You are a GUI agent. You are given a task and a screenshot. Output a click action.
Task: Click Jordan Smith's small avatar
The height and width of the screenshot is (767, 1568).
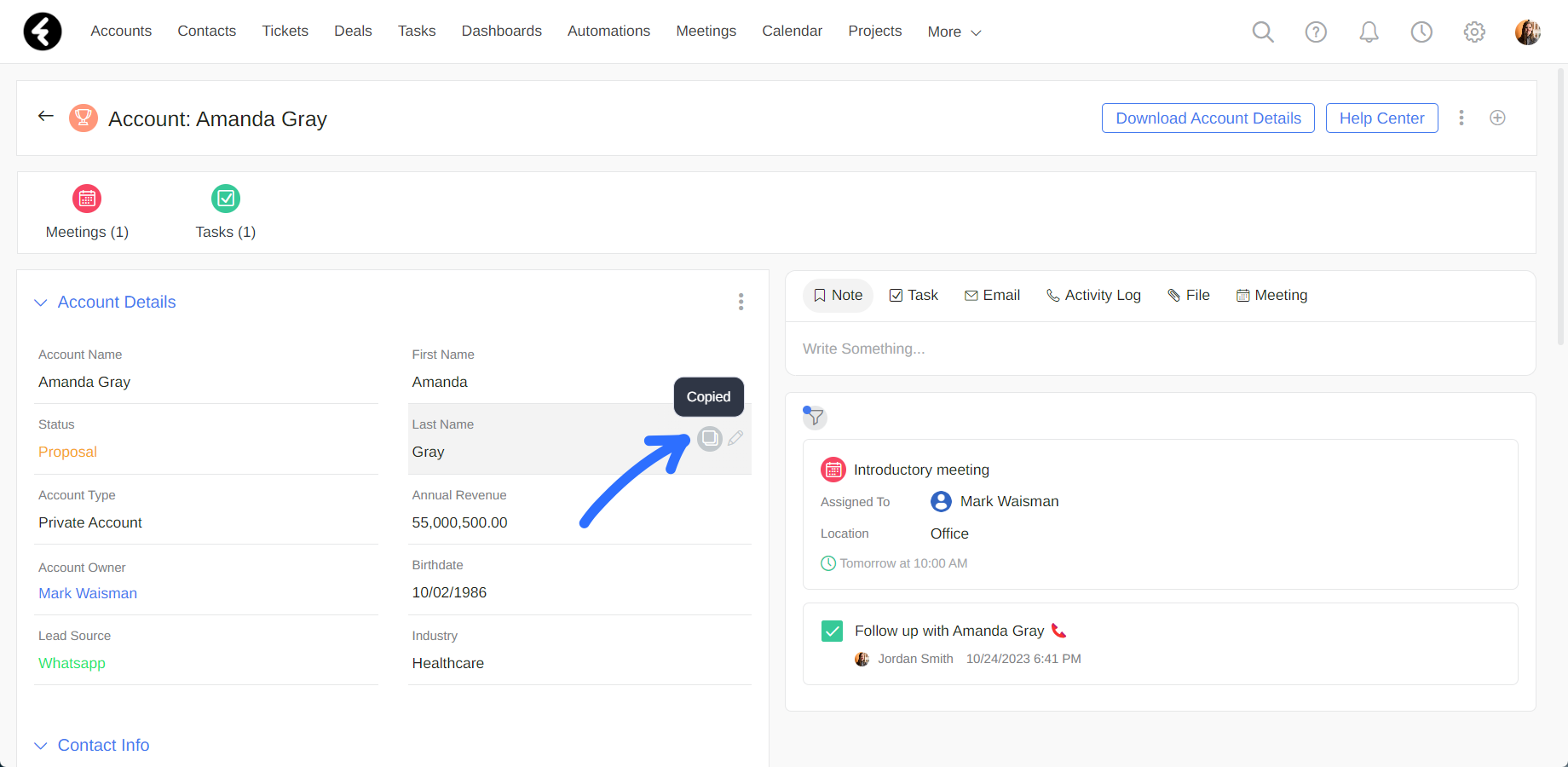pyautogui.click(x=862, y=659)
